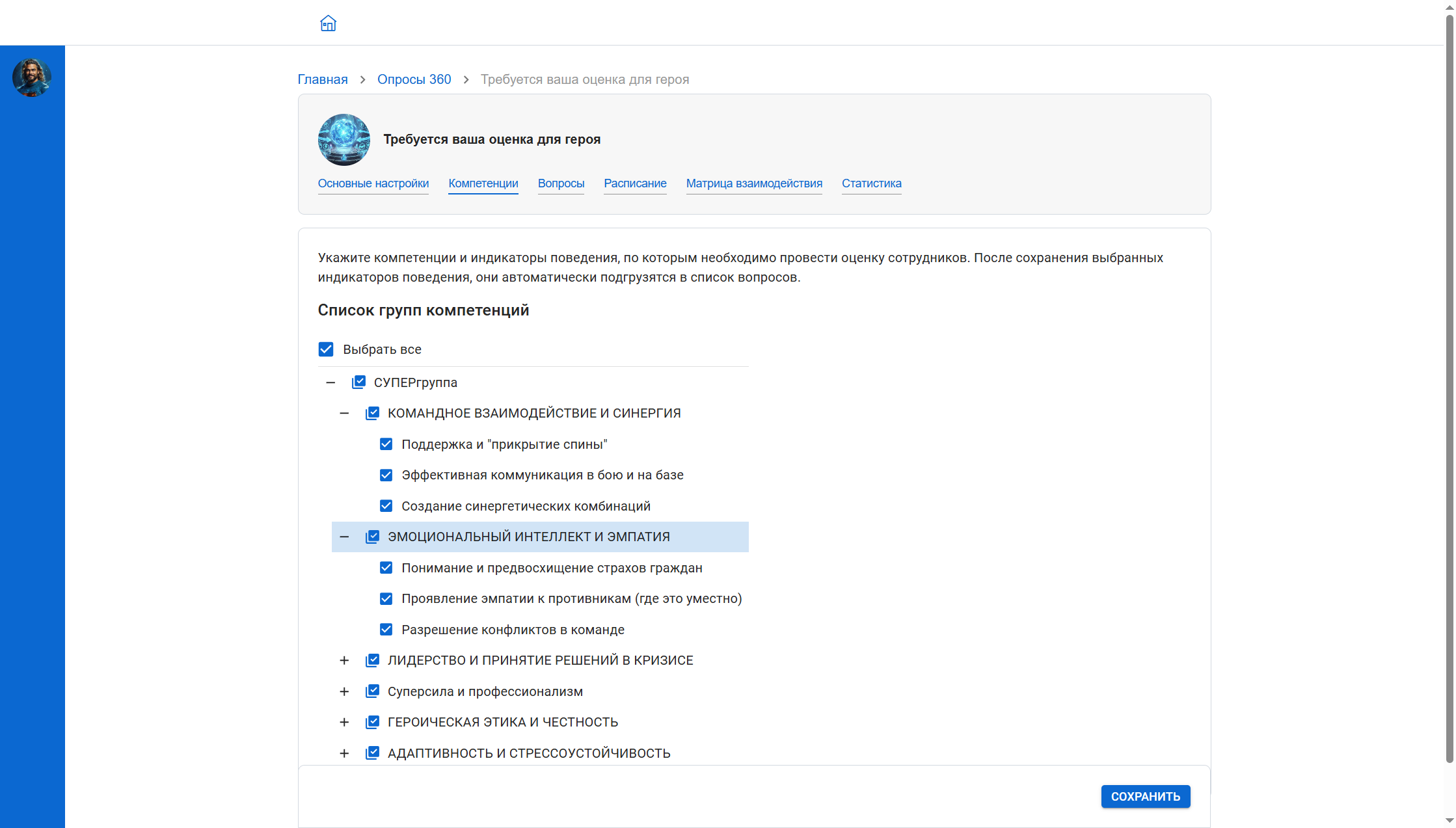Expand ЛИДЕРСТВО И ПРИНЯТИЕ РЕШЕНИЙ В КРИЗИСЕ
1456x828 pixels.
click(x=344, y=660)
